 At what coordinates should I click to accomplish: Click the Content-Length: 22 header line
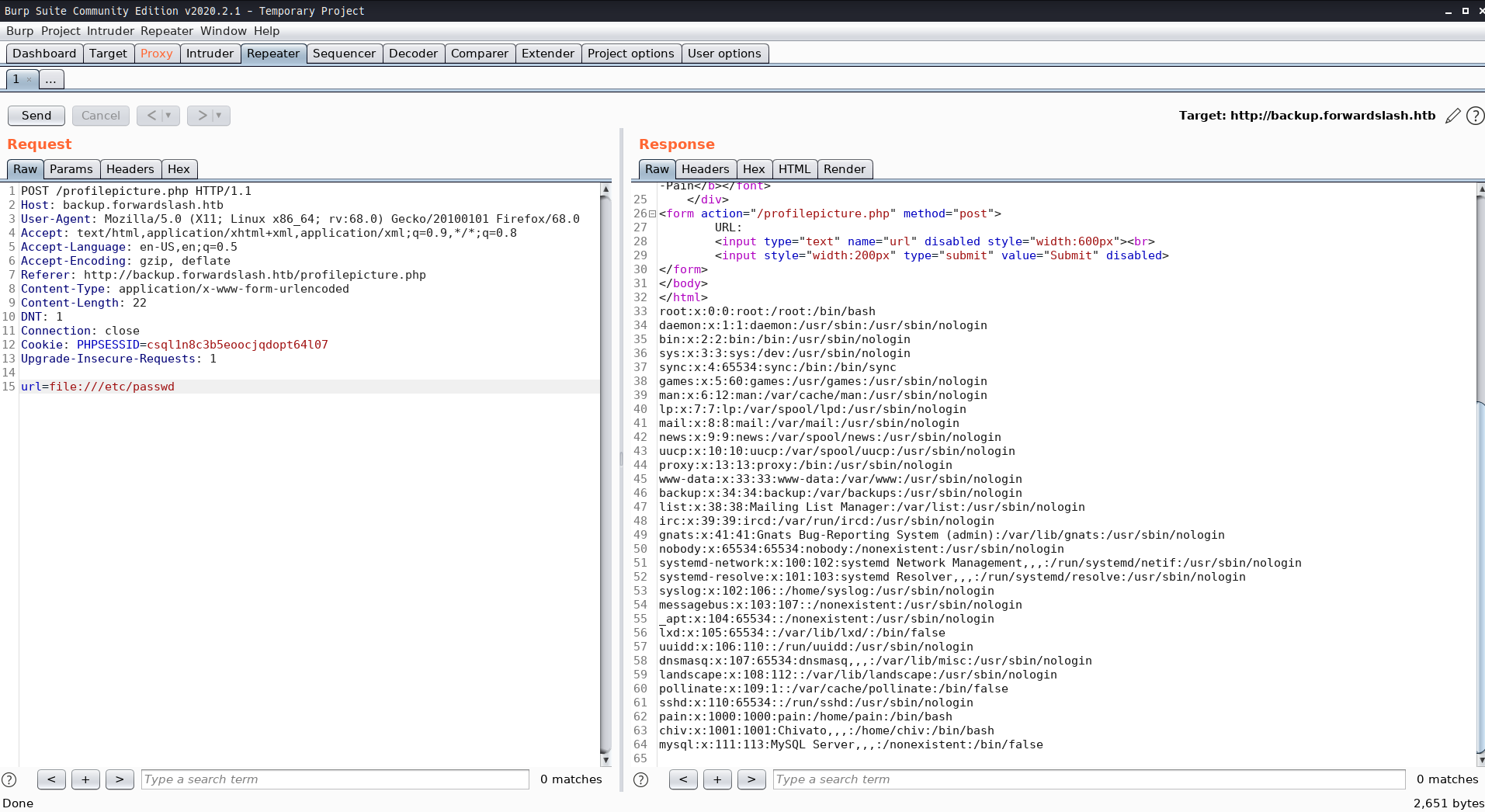84,303
